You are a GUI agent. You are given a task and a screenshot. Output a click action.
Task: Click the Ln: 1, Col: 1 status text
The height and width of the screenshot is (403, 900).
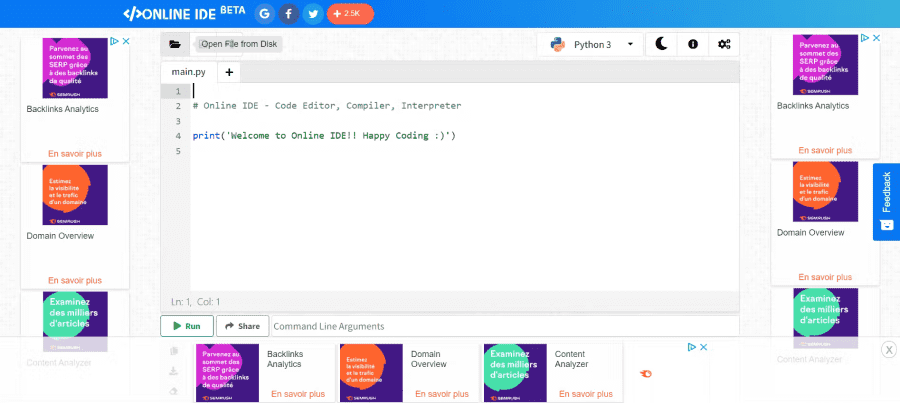[196, 301]
